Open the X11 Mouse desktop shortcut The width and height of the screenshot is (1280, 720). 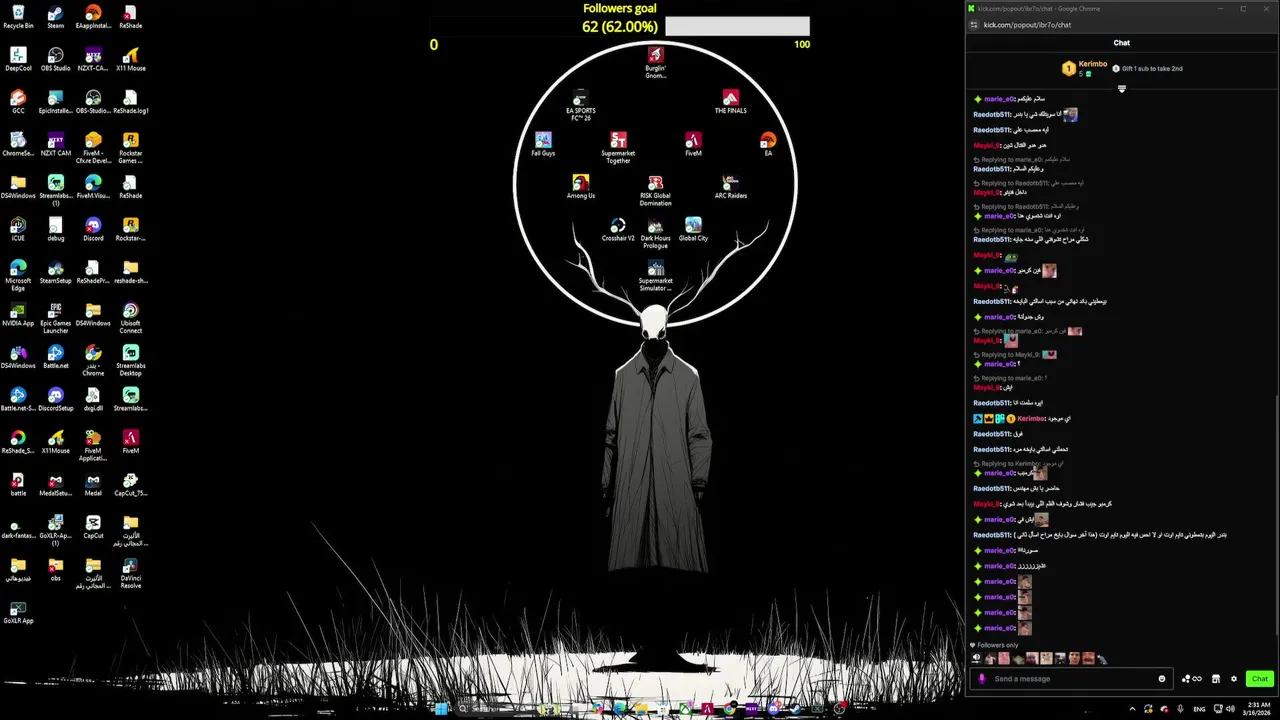tap(130, 59)
